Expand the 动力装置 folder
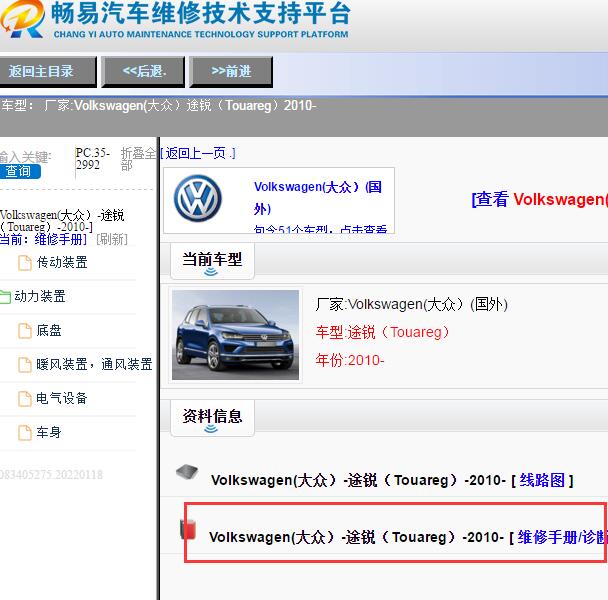Image resolution: width=608 pixels, height=600 pixels. coord(40,296)
